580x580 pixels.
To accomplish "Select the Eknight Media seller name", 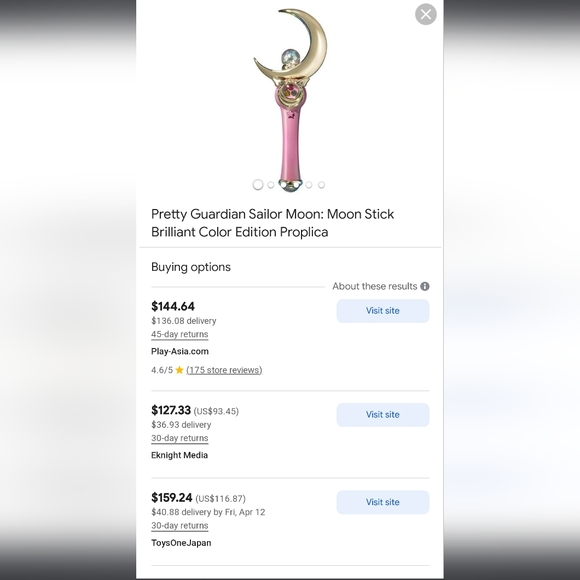I will click(179, 455).
